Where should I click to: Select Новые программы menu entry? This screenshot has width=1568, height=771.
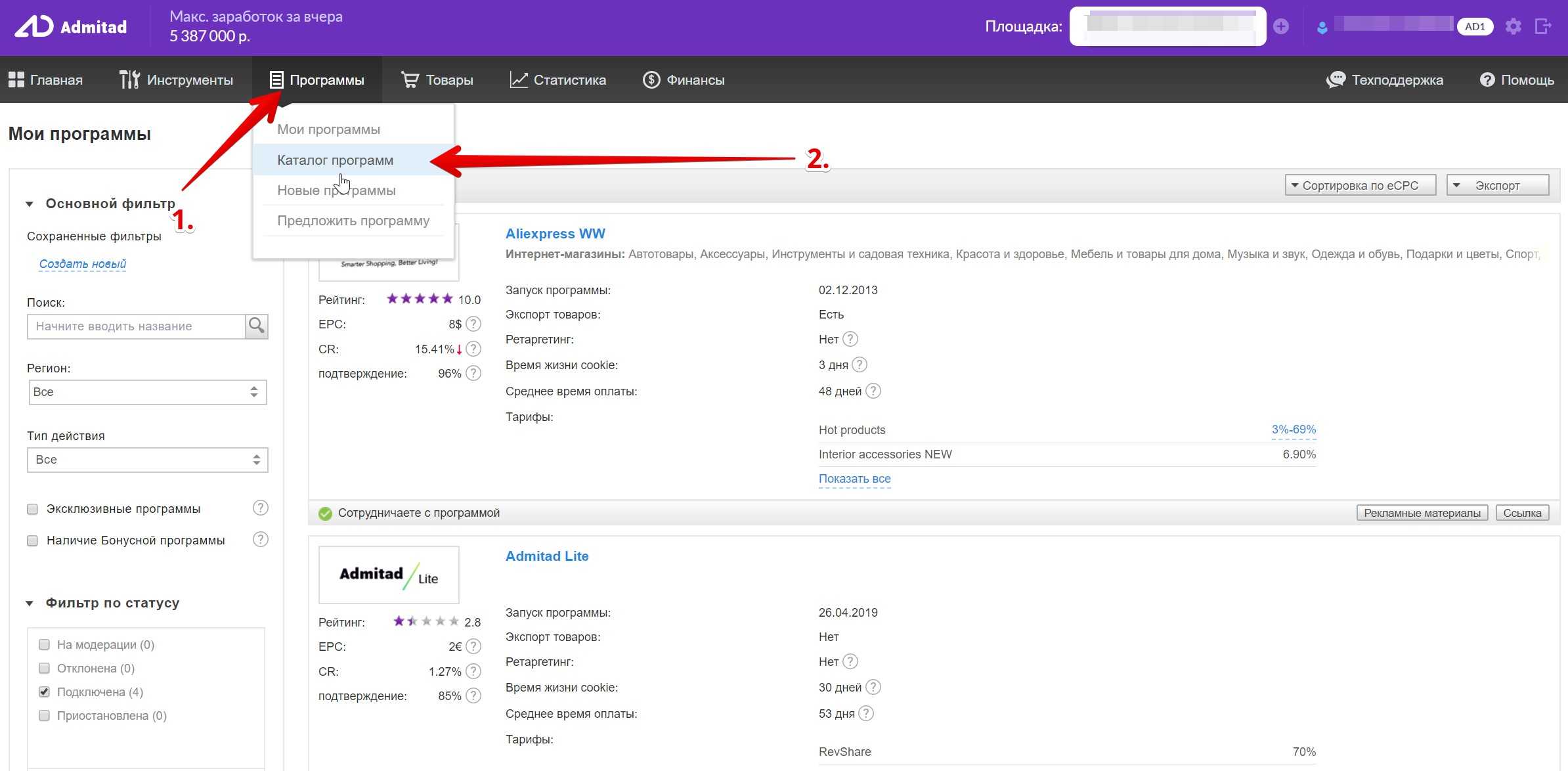pyautogui.click(x=354, y=190)
